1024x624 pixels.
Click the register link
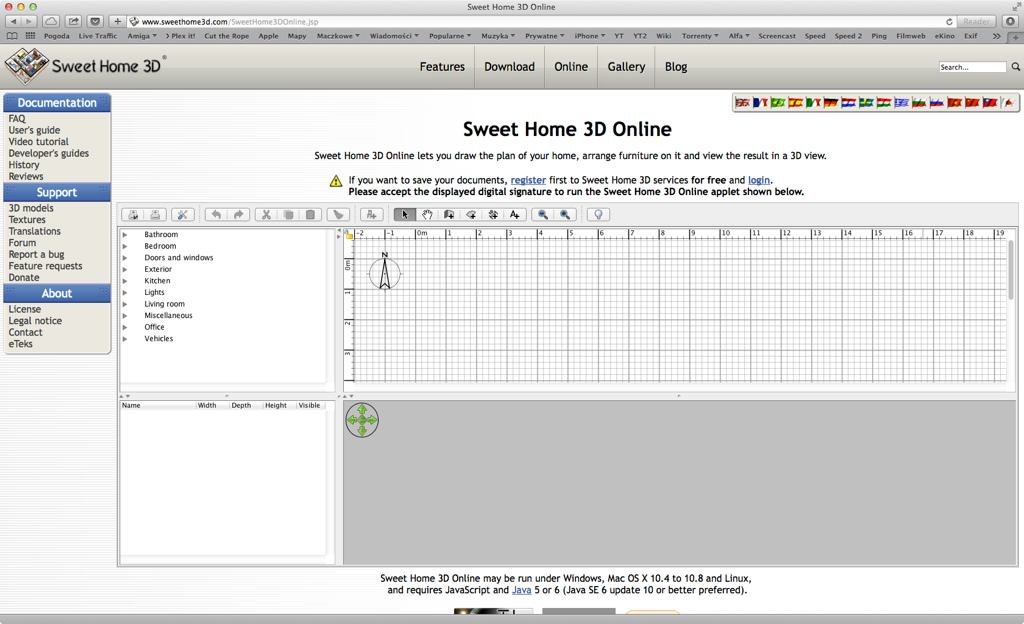click(x=528, y=180)
